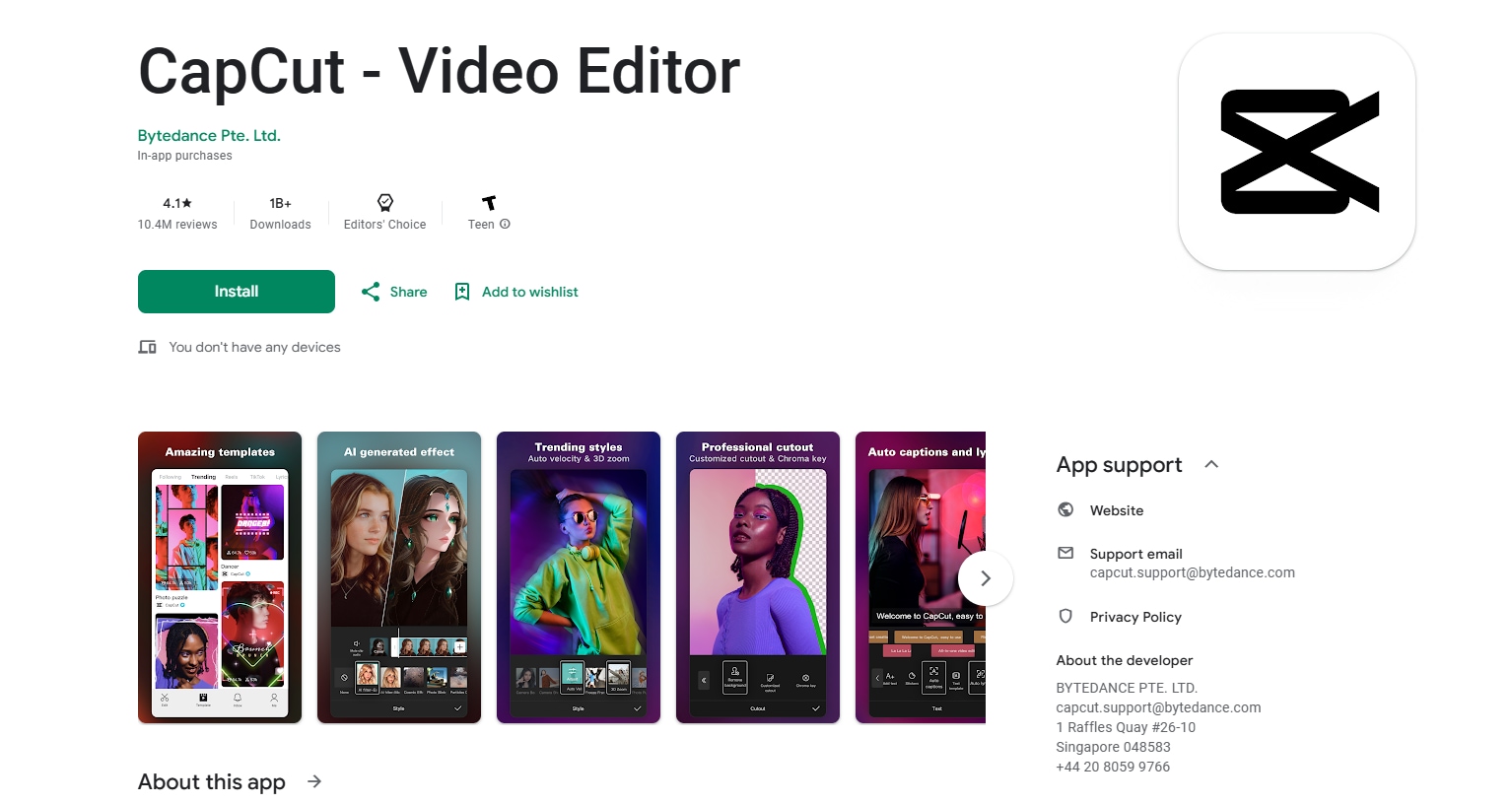This screenshot has height=804, width=1512.
Task: Open the Trending styles screenshot
Action: pyautogui.click(x=579, y=577)
